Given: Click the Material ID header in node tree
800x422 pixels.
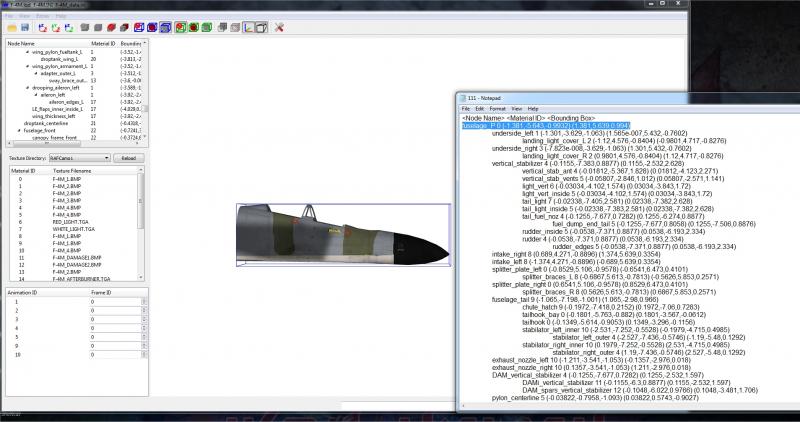Looking at the screenshot, I should [104, 44].
